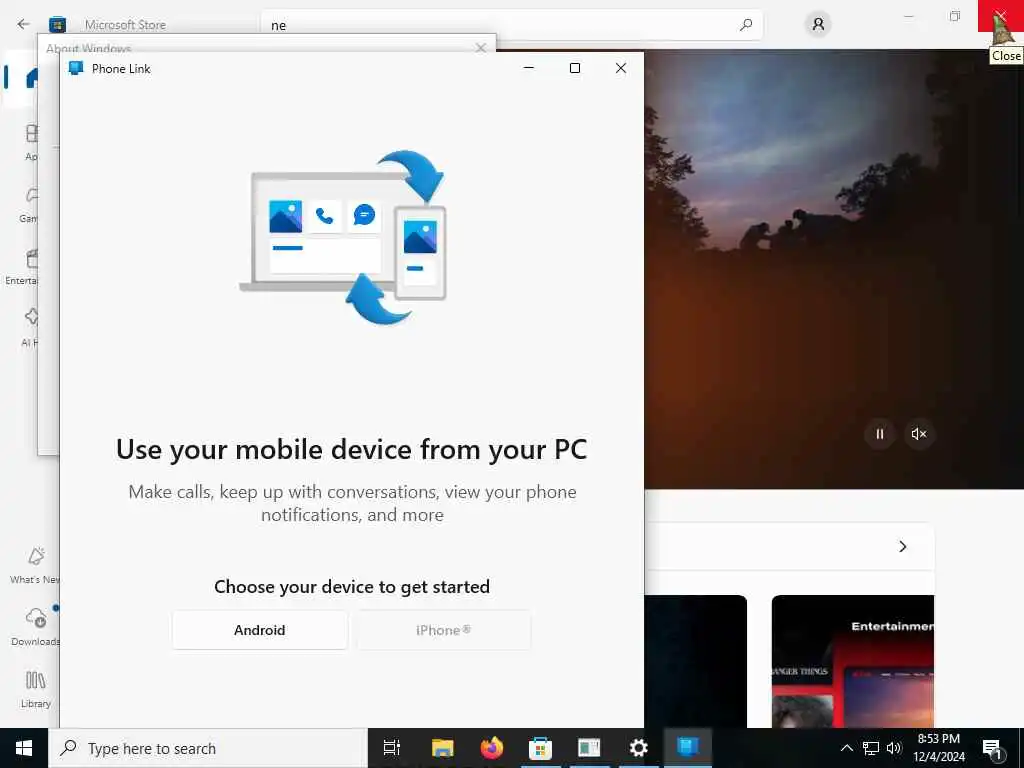Open What's New in Microsoft Store
The height and width of the screenshot is (768, 1024).
(x=33, y=566)
